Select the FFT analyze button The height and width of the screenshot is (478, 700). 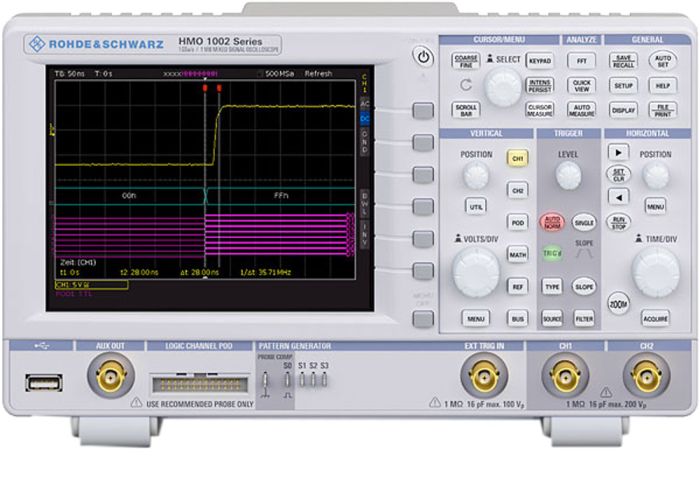point(581,61)
